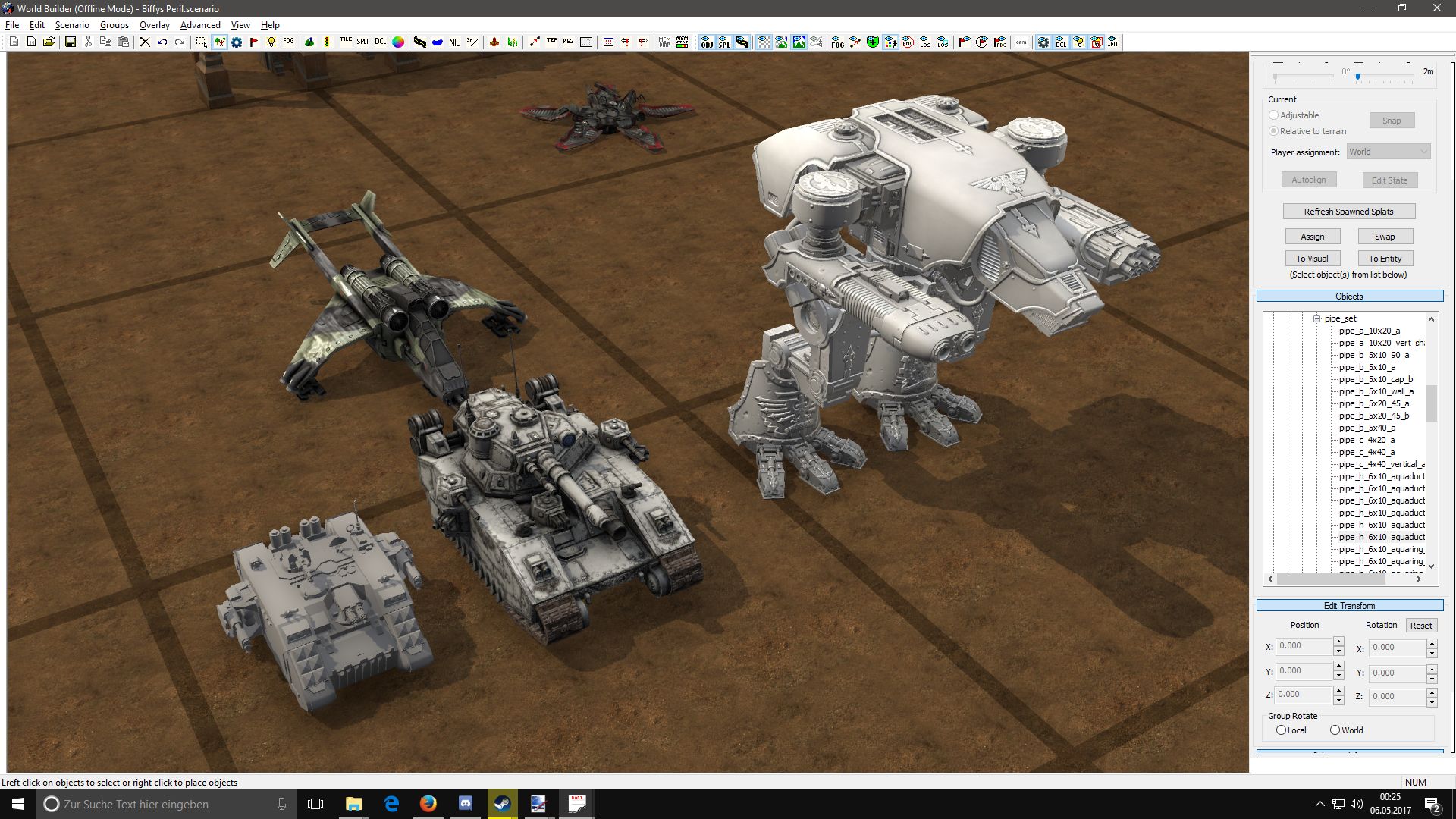Open the Scenario menu
This screenshot has width=1456, height=819.
72,25
